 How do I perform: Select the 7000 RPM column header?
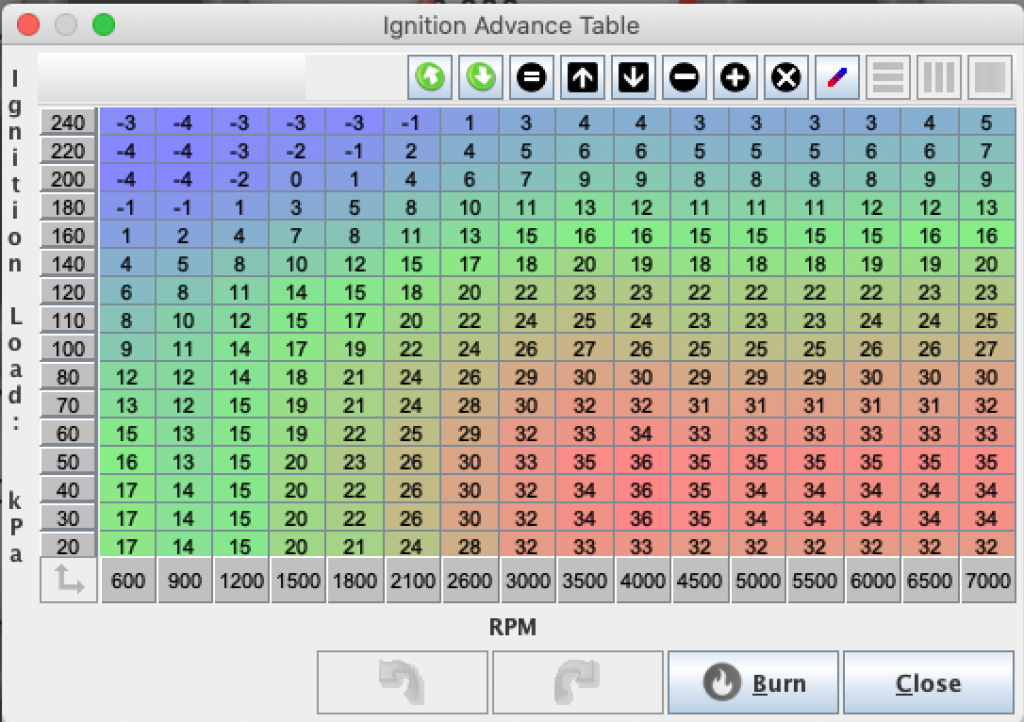coord(988,582)
